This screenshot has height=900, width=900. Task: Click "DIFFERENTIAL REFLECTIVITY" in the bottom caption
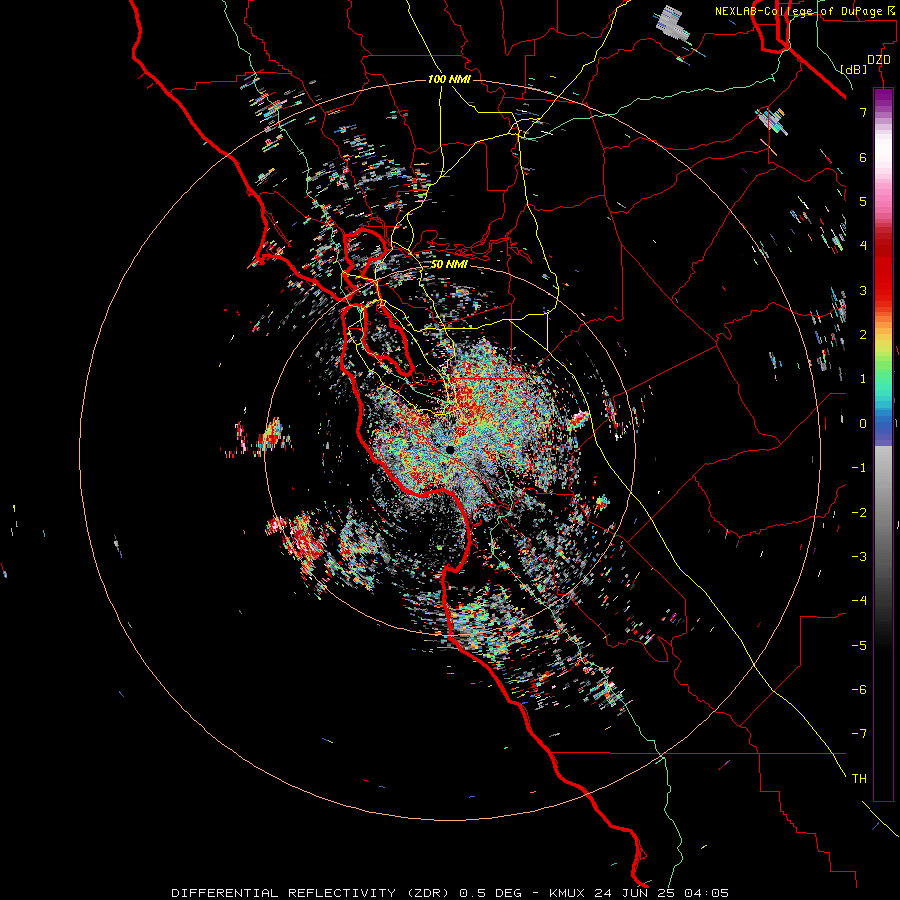click(x=284, y=893)
